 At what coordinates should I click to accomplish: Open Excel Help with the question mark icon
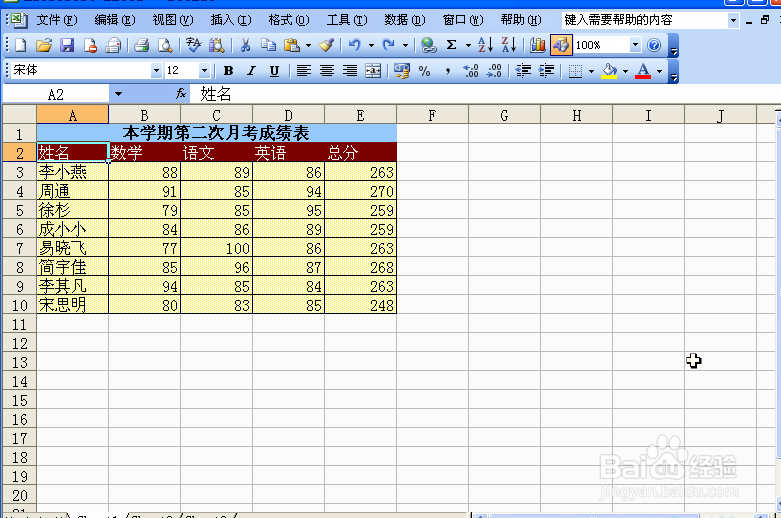click(x=654, y=45)
